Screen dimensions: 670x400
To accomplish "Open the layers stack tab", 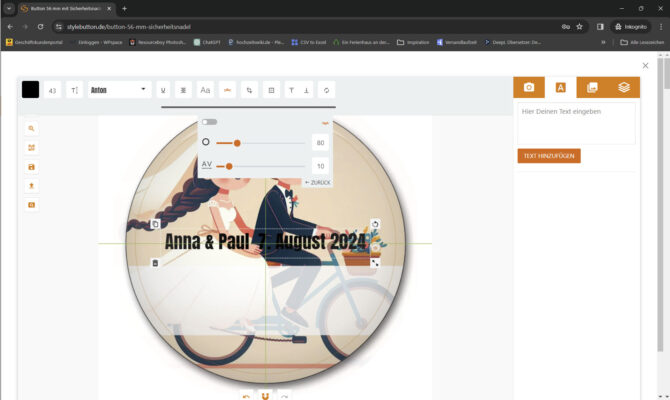I will [x=623, y=88].
